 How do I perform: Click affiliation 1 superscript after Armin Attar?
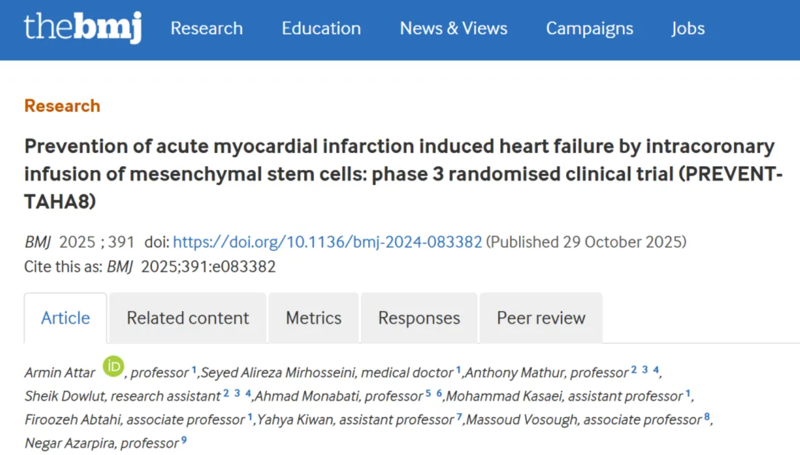click(194, 370)
